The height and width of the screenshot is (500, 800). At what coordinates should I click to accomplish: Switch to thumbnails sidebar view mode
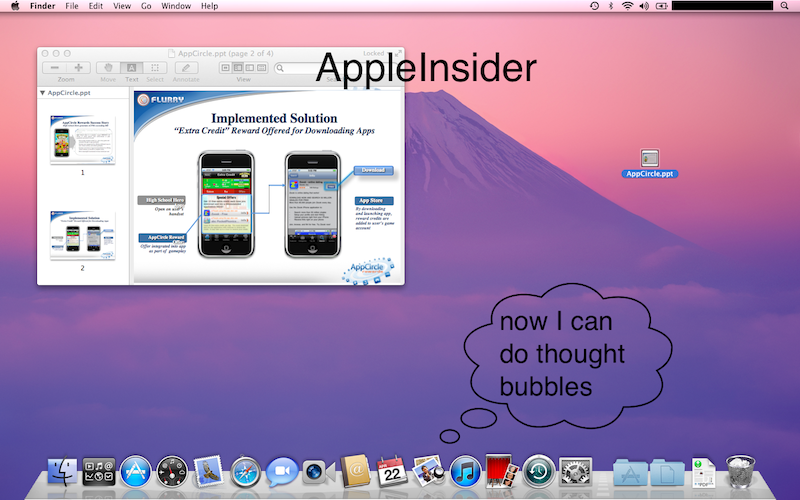pyautogui.click(x=238, y=68)
